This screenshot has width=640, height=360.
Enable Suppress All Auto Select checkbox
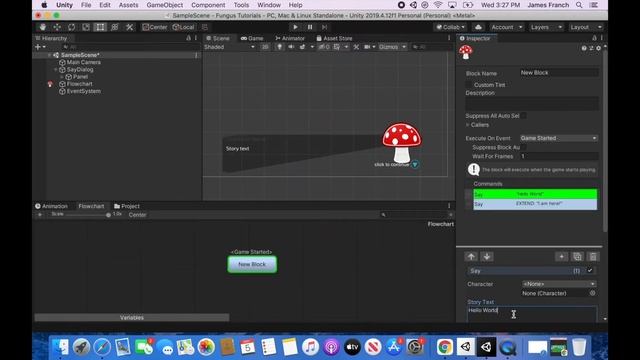[524, 116]
